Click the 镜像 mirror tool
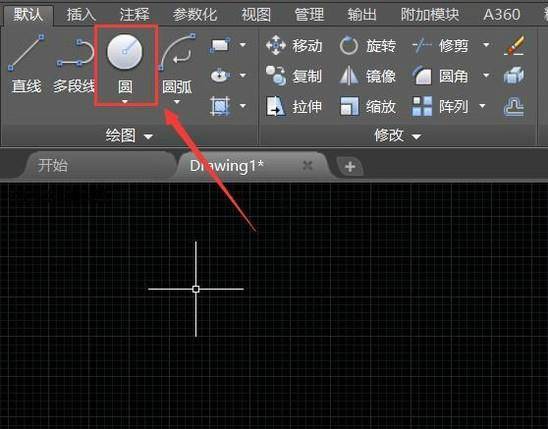Viewport: 548px width, 429px height. pyautogui.click(x=367, y=76)
